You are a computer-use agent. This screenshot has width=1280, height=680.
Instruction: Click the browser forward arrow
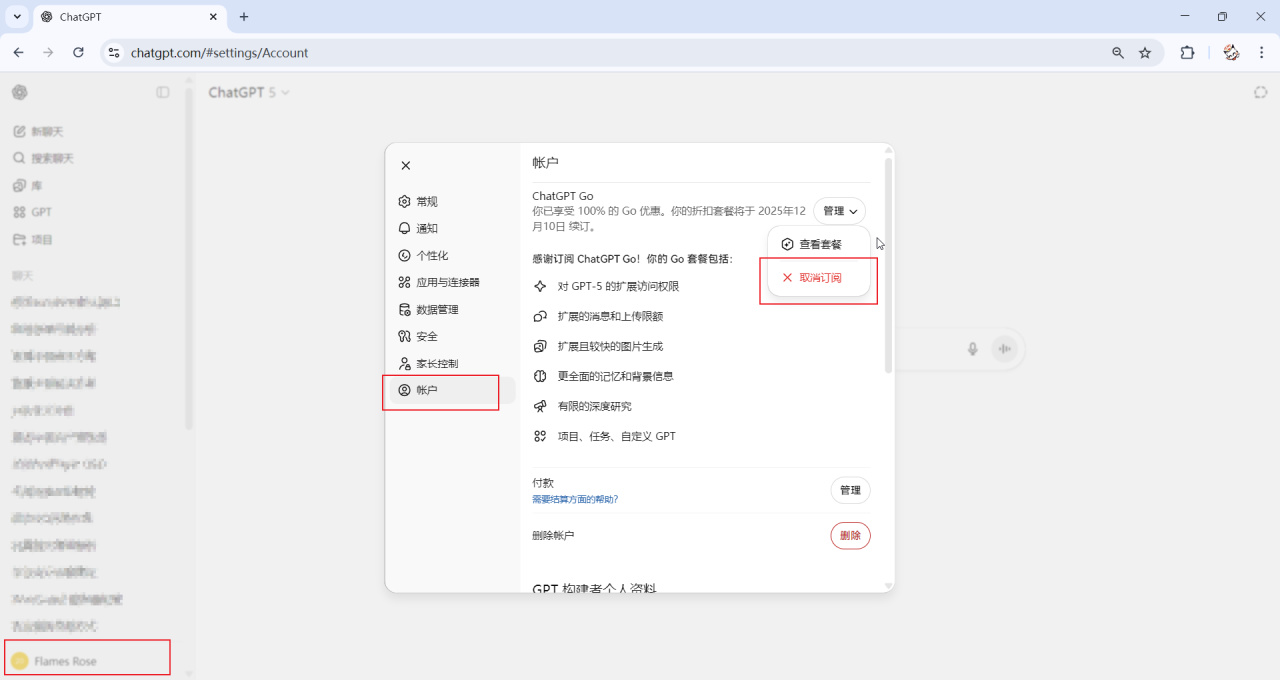pos(48,53)
